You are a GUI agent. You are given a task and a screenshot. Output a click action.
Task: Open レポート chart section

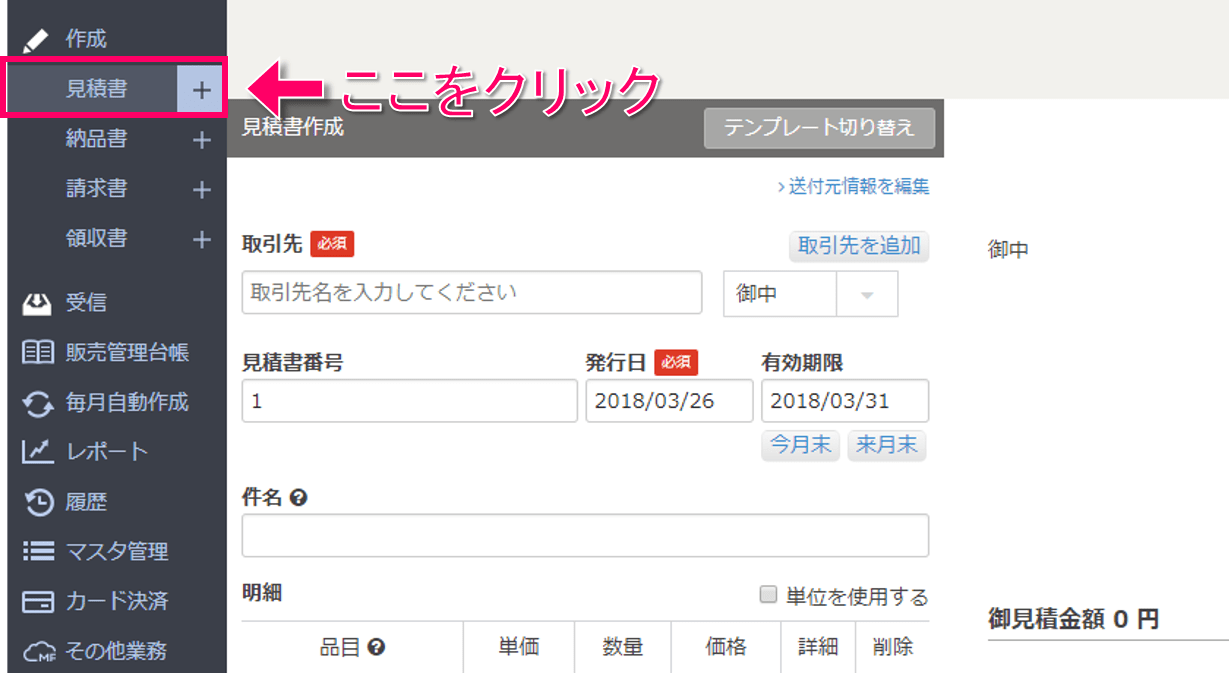pyautogui.click(x=106, y=452)
